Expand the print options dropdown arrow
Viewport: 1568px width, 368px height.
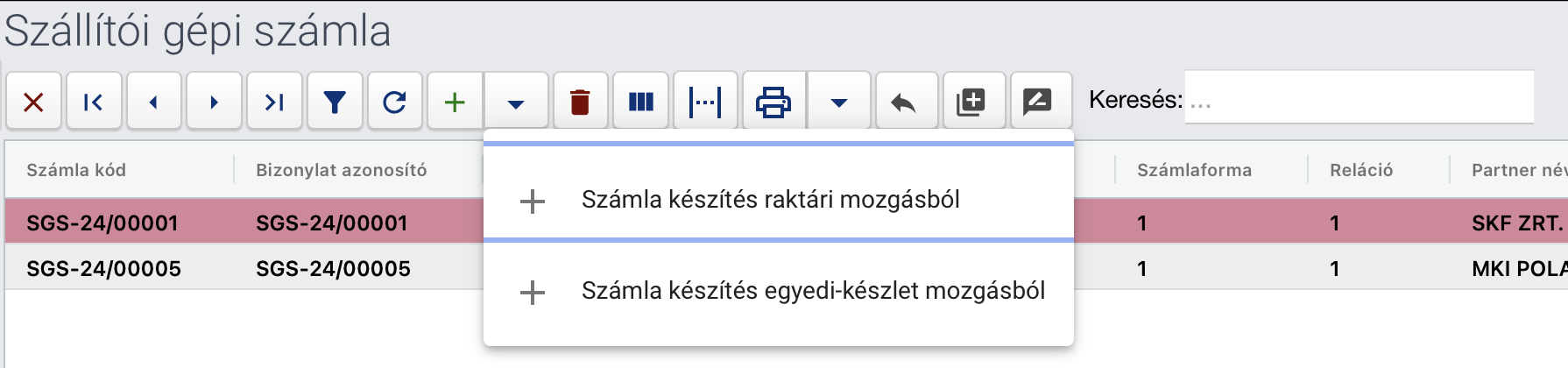[839, 102]
